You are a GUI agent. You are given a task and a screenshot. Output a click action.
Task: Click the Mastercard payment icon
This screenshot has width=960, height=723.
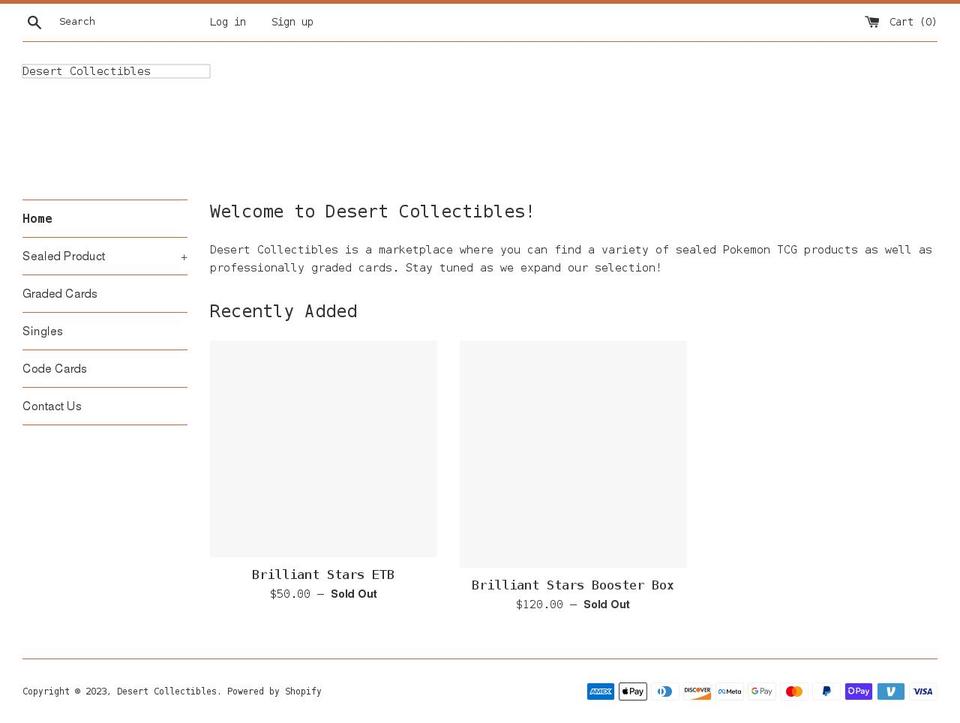[793, 691]
